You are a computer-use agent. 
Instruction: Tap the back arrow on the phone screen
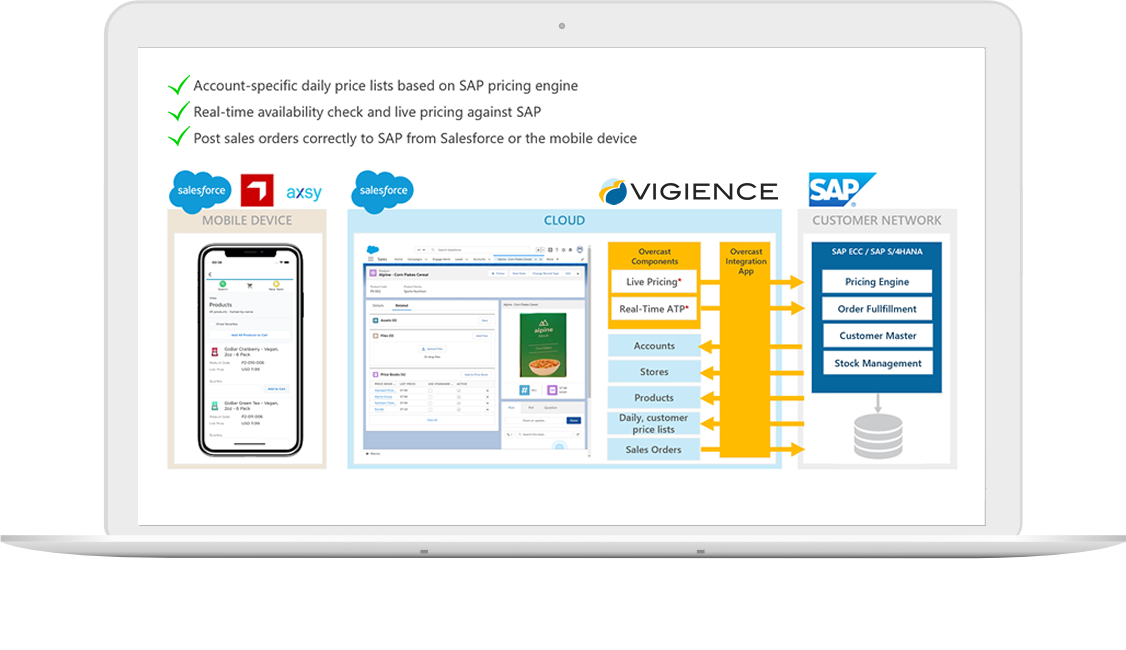[x=210, y=274]
